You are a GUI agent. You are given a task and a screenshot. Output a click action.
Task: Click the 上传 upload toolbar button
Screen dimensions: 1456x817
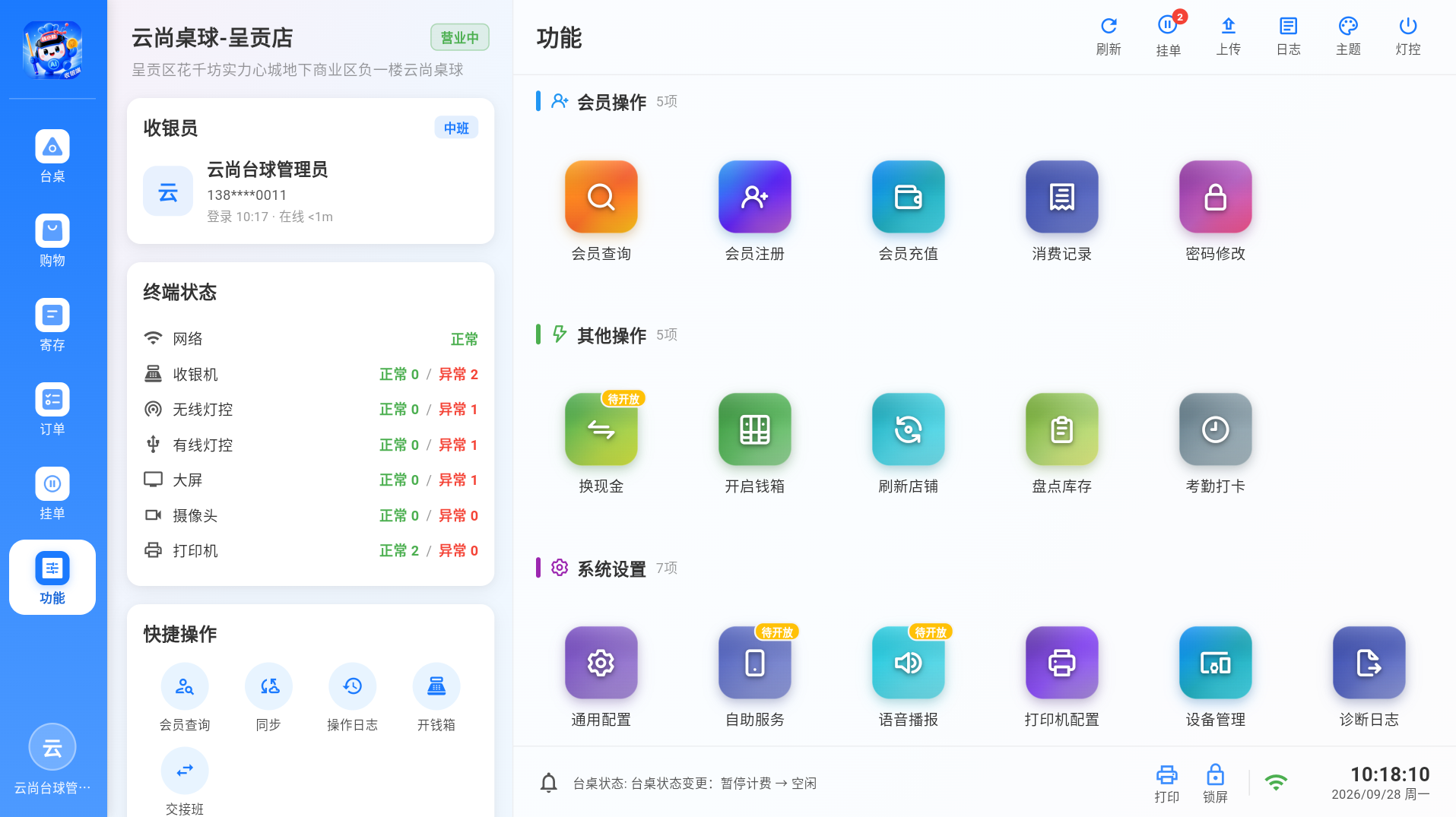[1228, 36]
